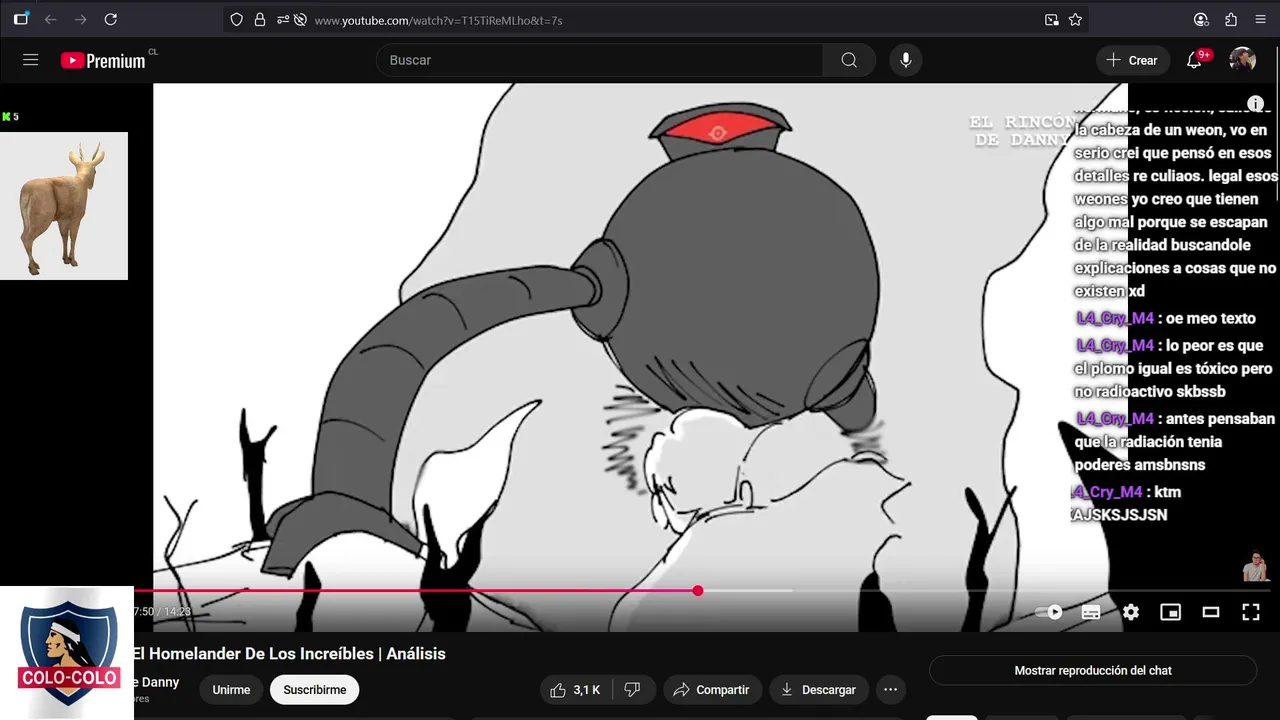This screenshot has height=720, width=1280.
Task: Open browser account profile icon
Action: pyautogui.click(x=1201, y=19)
